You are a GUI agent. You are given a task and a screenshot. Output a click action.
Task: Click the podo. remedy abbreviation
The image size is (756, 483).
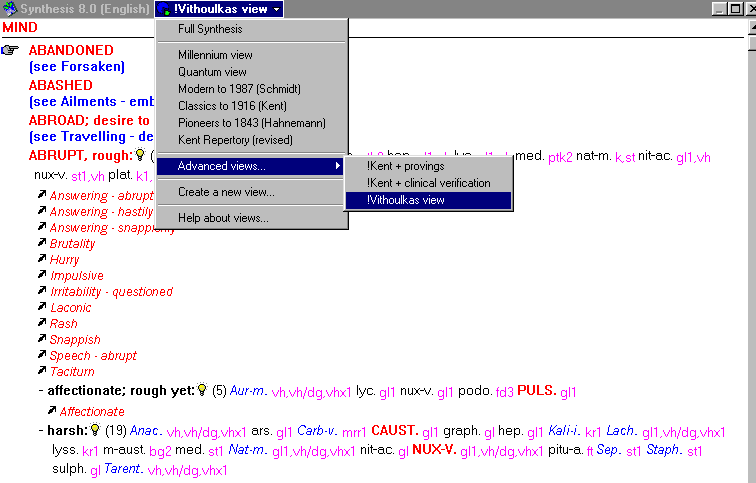[475, 390]
